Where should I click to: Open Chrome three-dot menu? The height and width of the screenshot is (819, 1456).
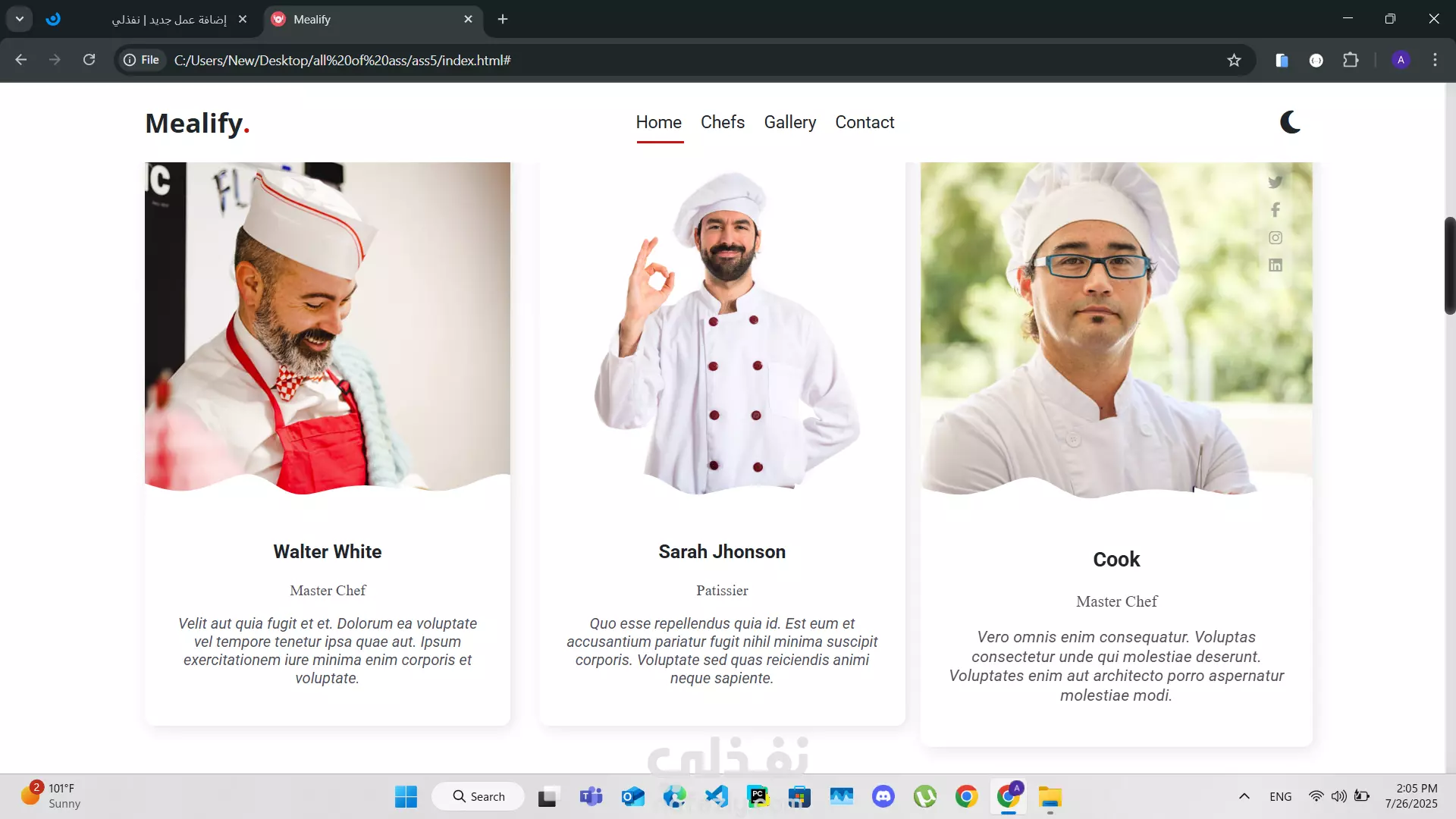pyautogui.click(x=1435, y=60)
